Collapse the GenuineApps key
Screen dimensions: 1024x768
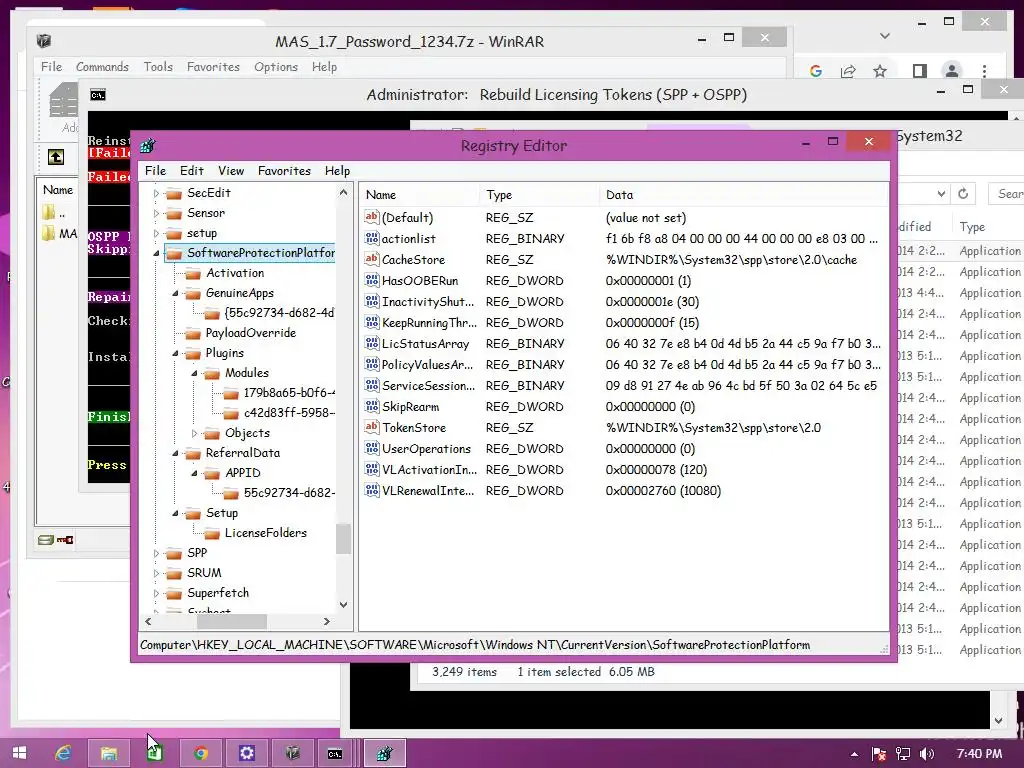click(175, 294)
